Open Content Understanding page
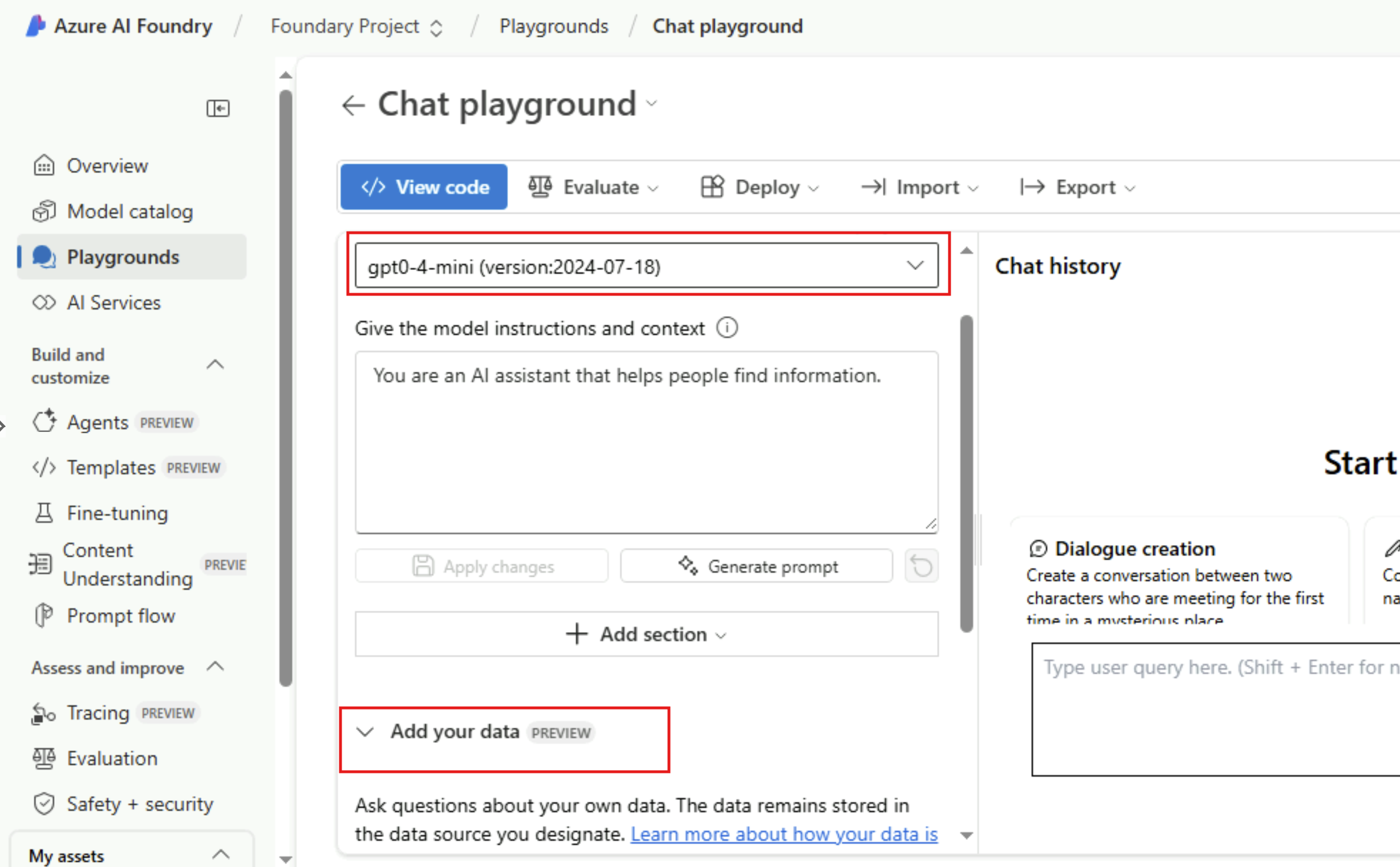The width and height of the screenshot is (1400, 867). (x=128, y=564)
